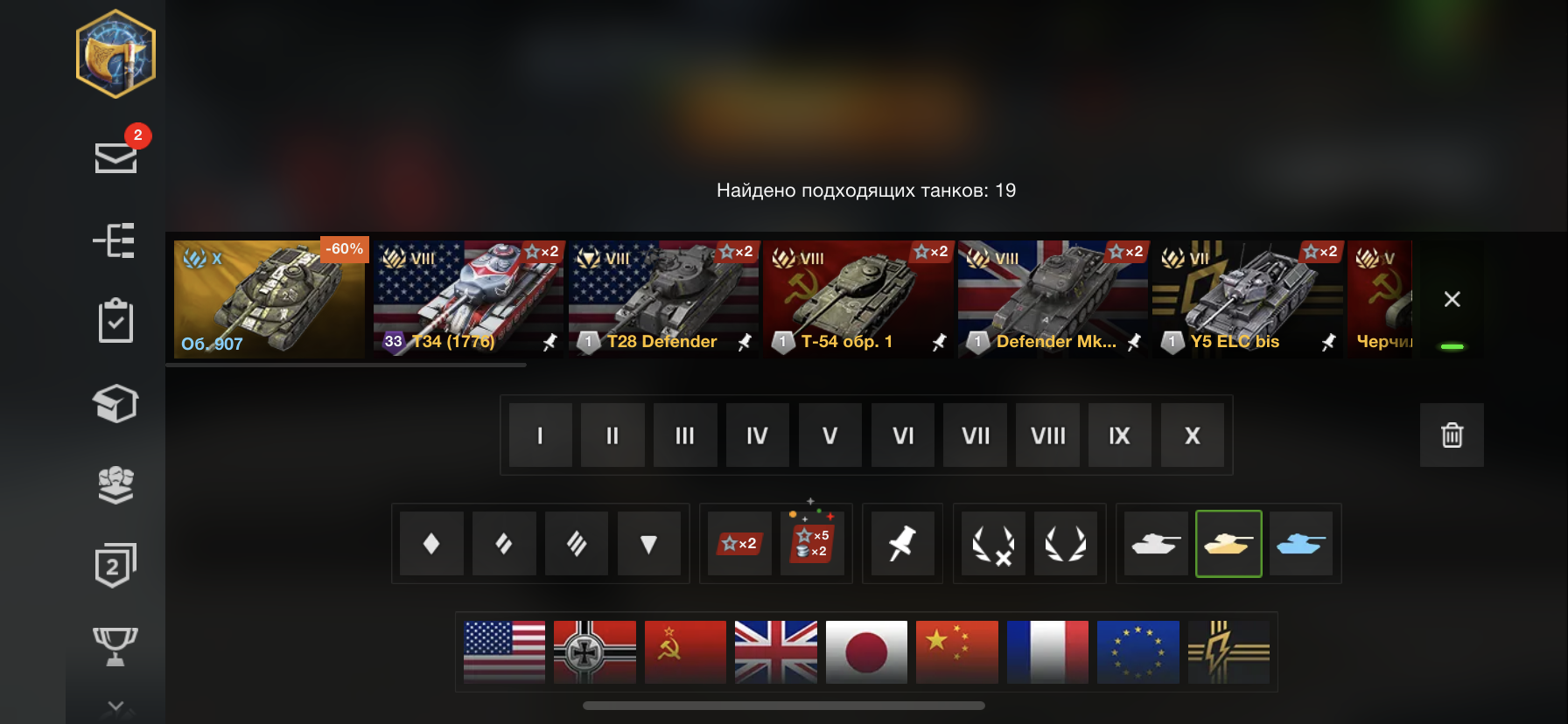The height and width of the screenshot is (724, 1568).
Task: Open the tech tree icon
Action: (115, 240)
